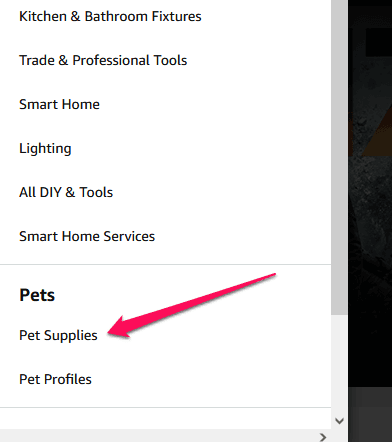Click the Pet Supplies link
Viewport: 392px width, 442px height.
58,335
